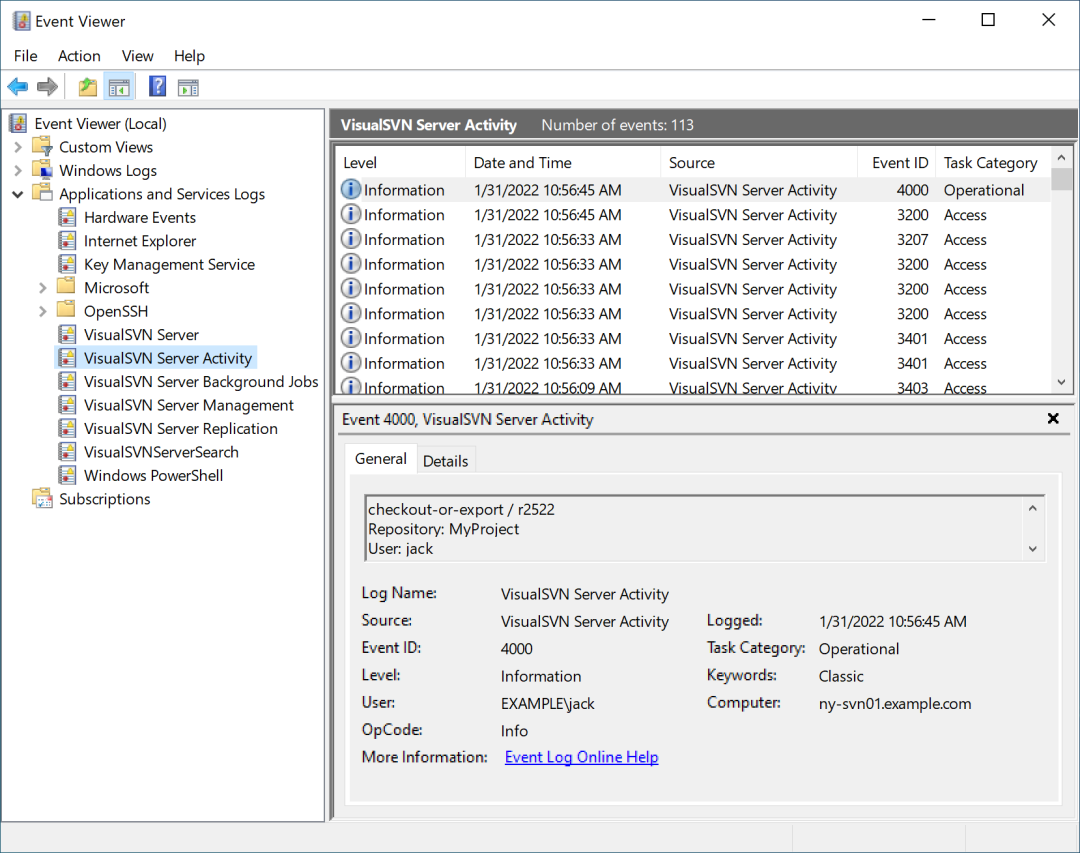This screenshot has width=1080, height=853.
Task: Click event list scrollbar up arrow
Action: pyautogui.click(x=1061, y=158)
